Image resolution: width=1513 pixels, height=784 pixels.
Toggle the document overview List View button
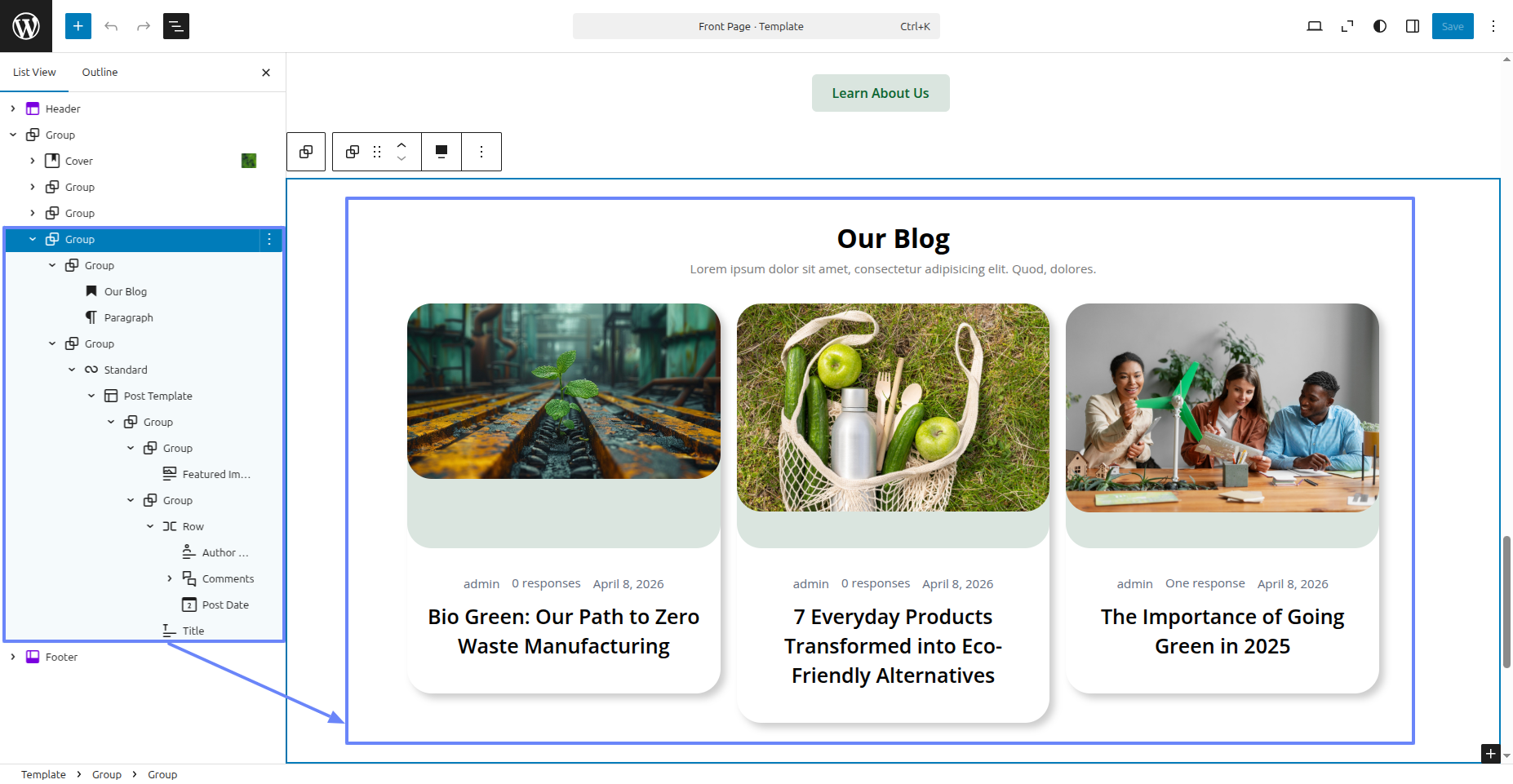176,26
